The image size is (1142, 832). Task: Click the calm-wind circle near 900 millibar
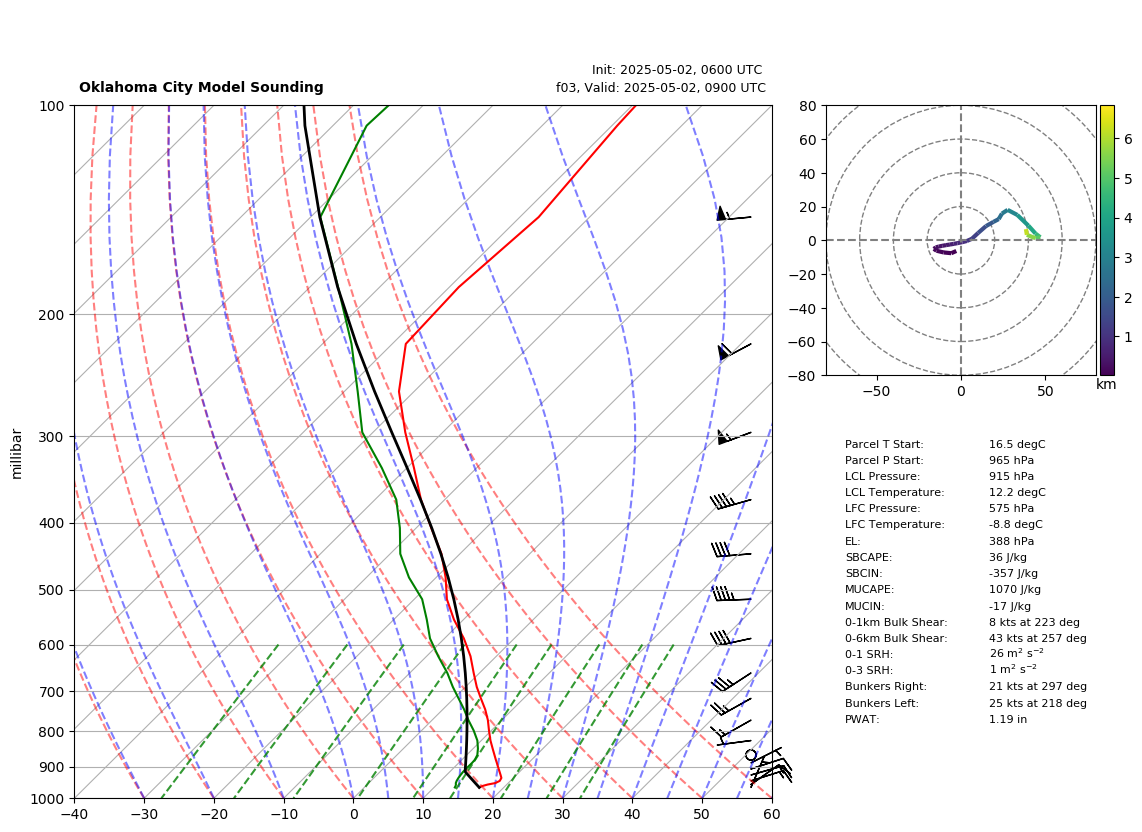tap(751, 756)
